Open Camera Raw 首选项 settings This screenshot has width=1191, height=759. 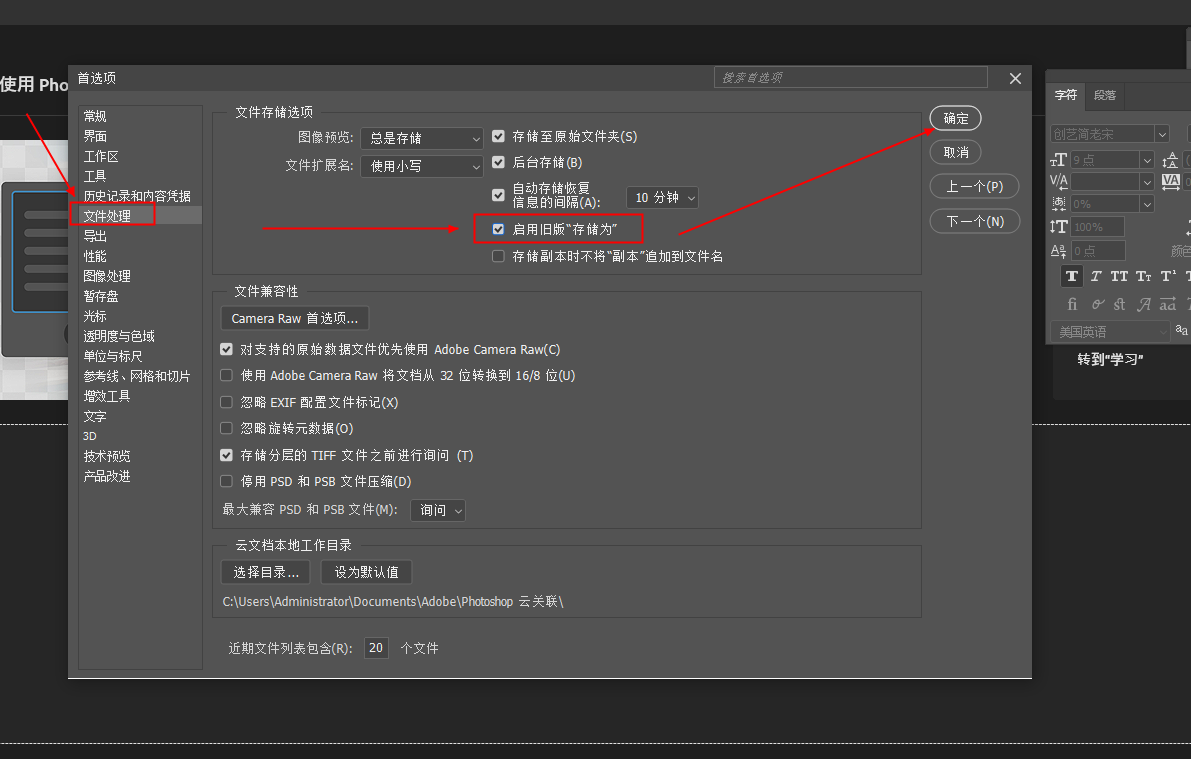click(294, 318)
